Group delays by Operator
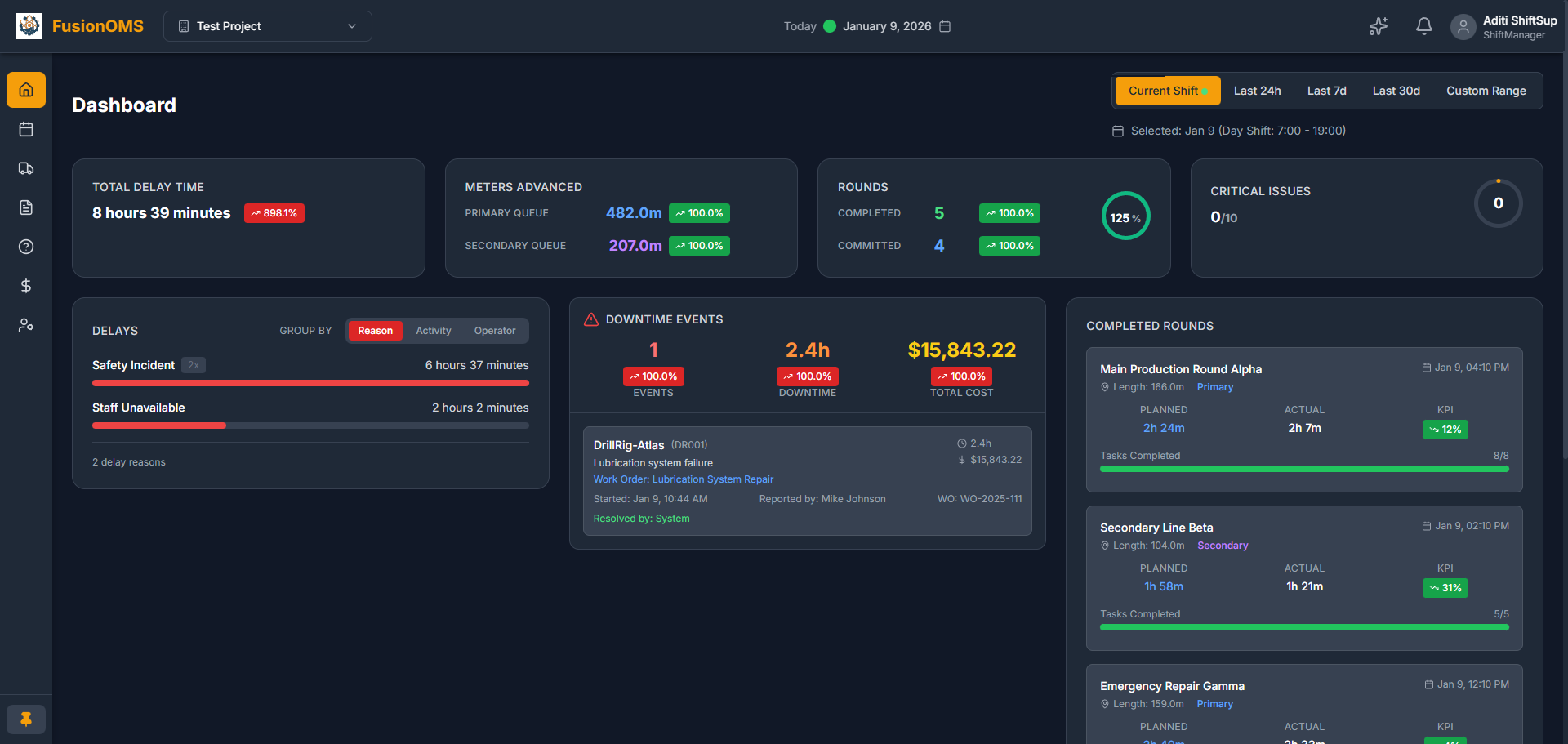 tap(494, 331)
